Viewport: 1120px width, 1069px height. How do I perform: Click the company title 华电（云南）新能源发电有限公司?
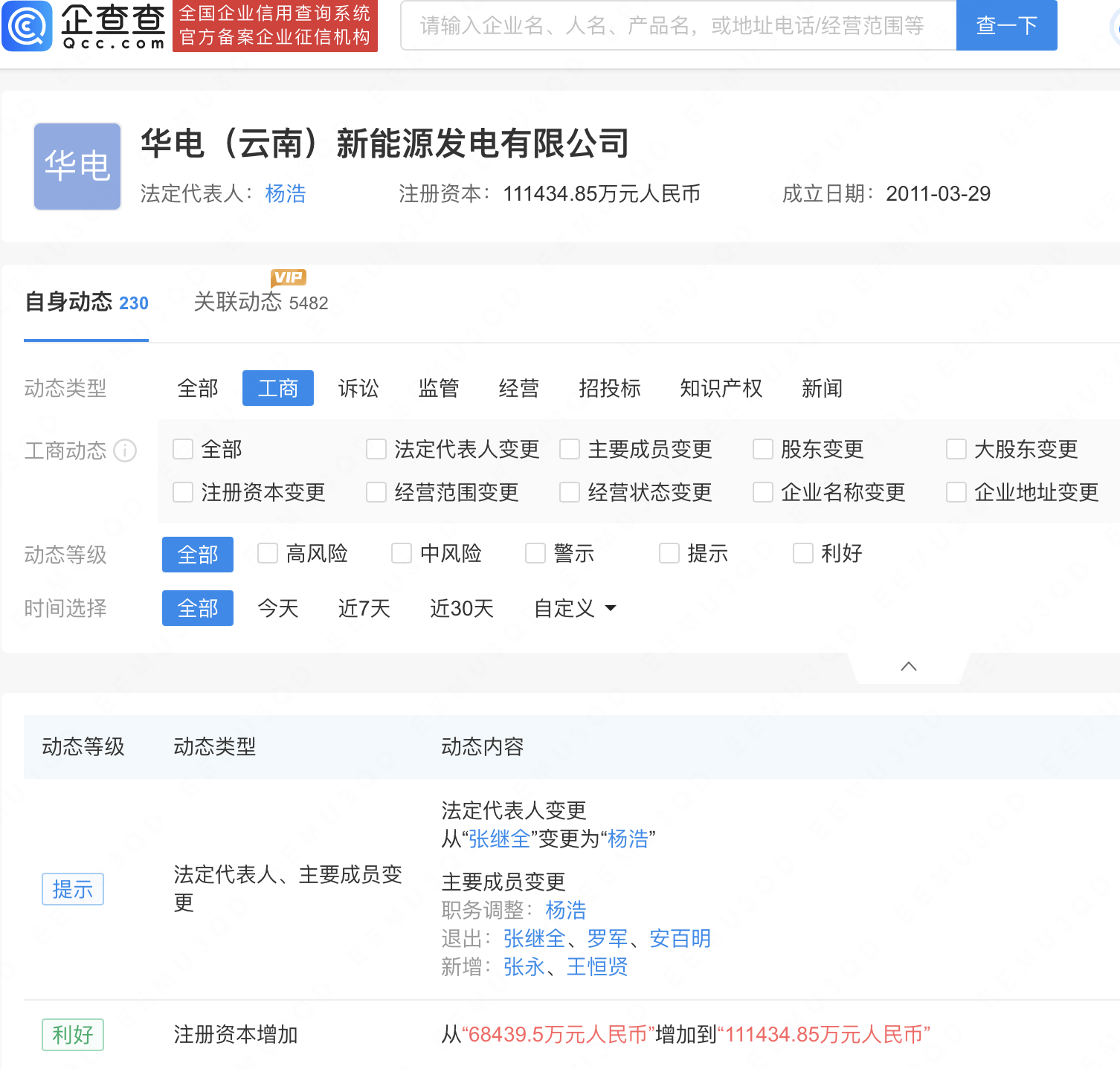coord(385,143)
